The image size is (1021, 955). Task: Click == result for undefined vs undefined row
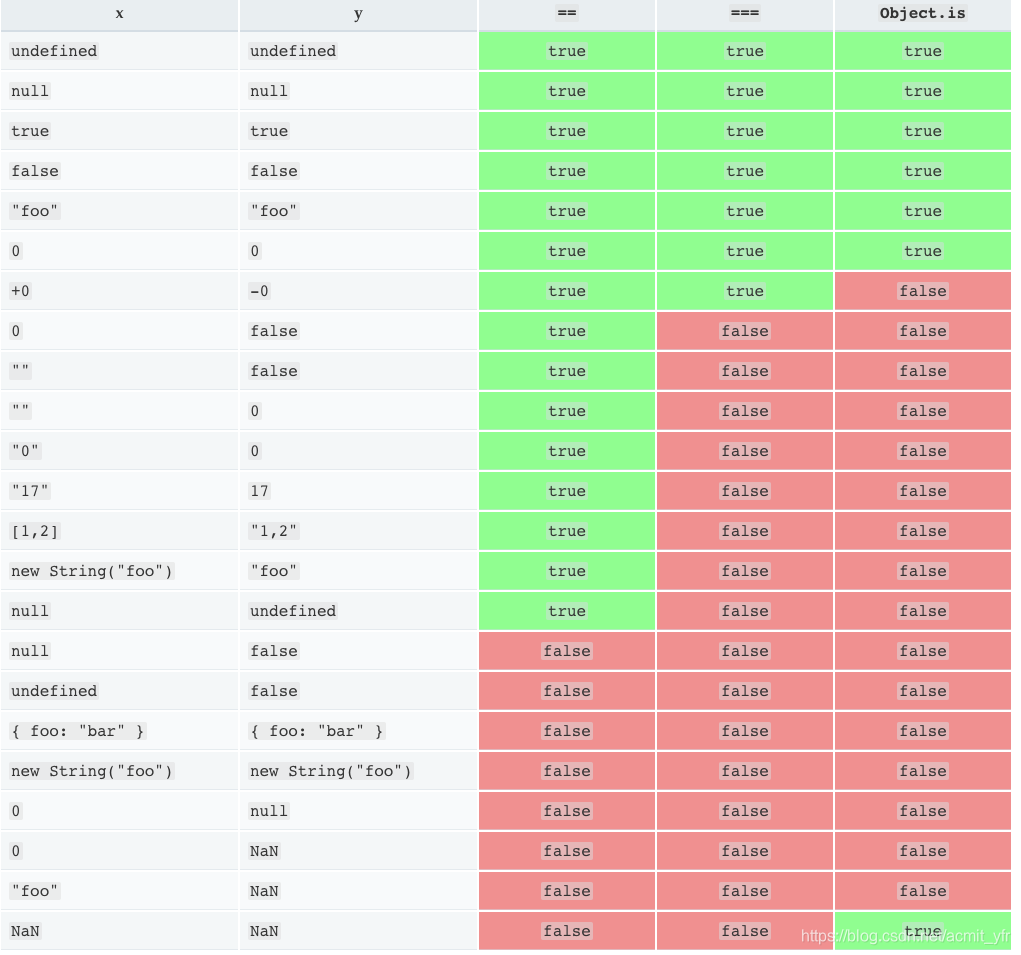(566, 51)
